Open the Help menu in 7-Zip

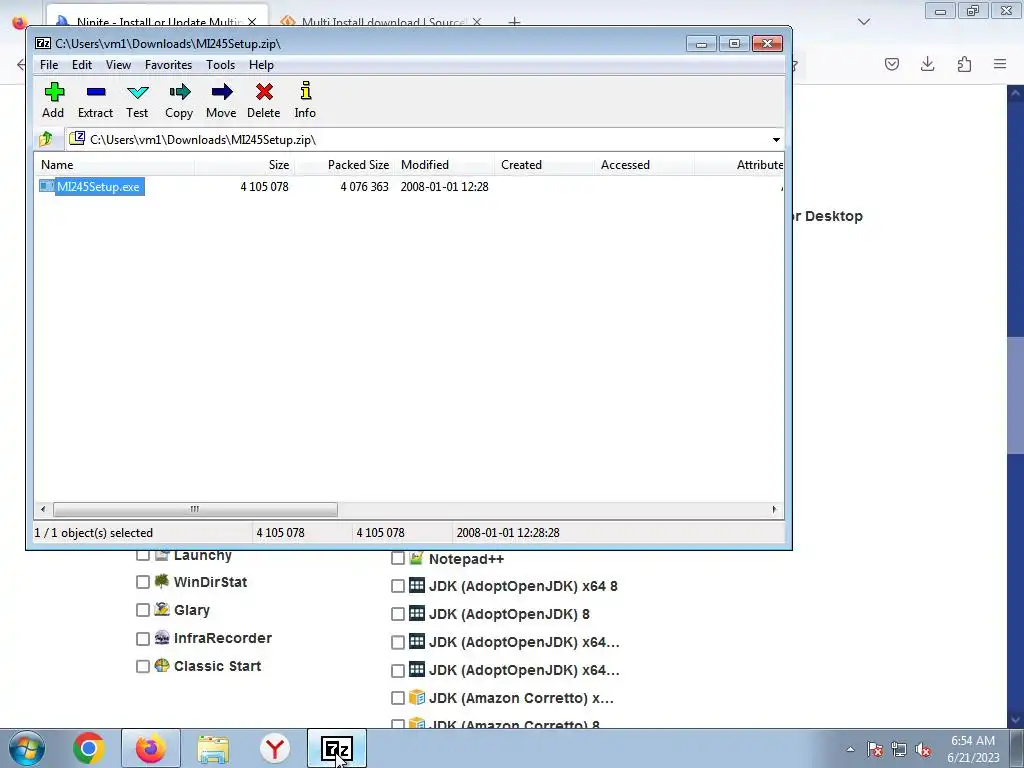(x=261, y=65)
